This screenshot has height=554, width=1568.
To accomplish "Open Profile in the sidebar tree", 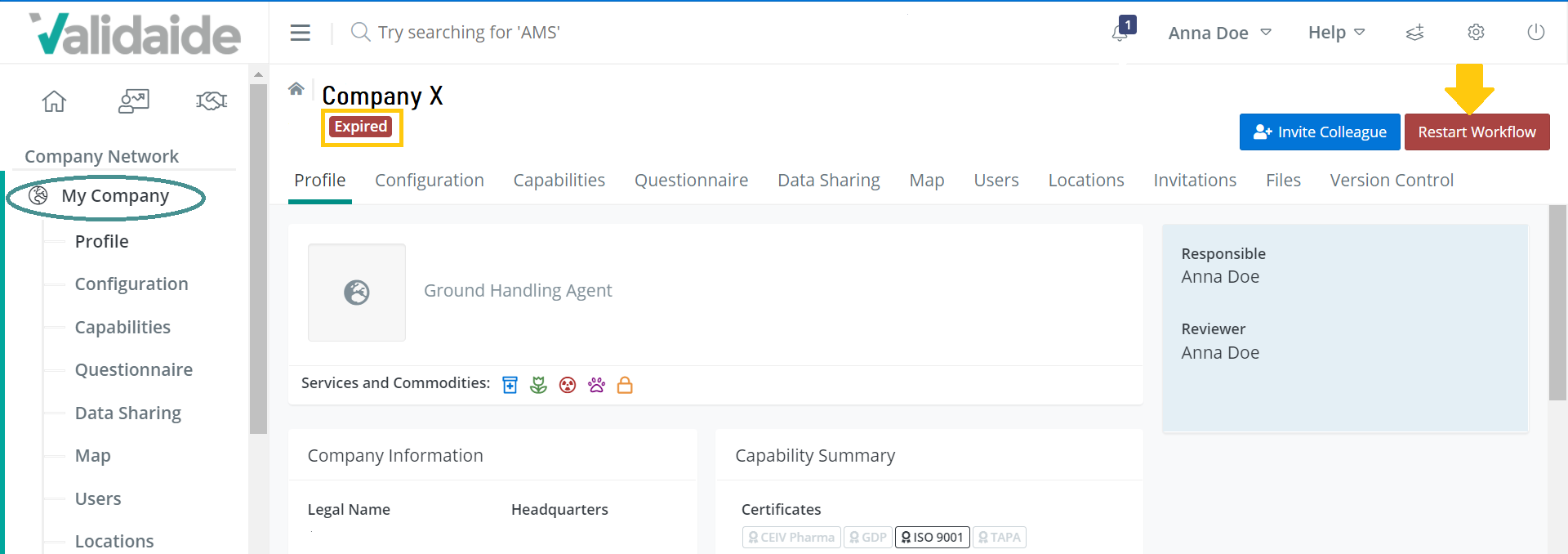I will point(102,242).
